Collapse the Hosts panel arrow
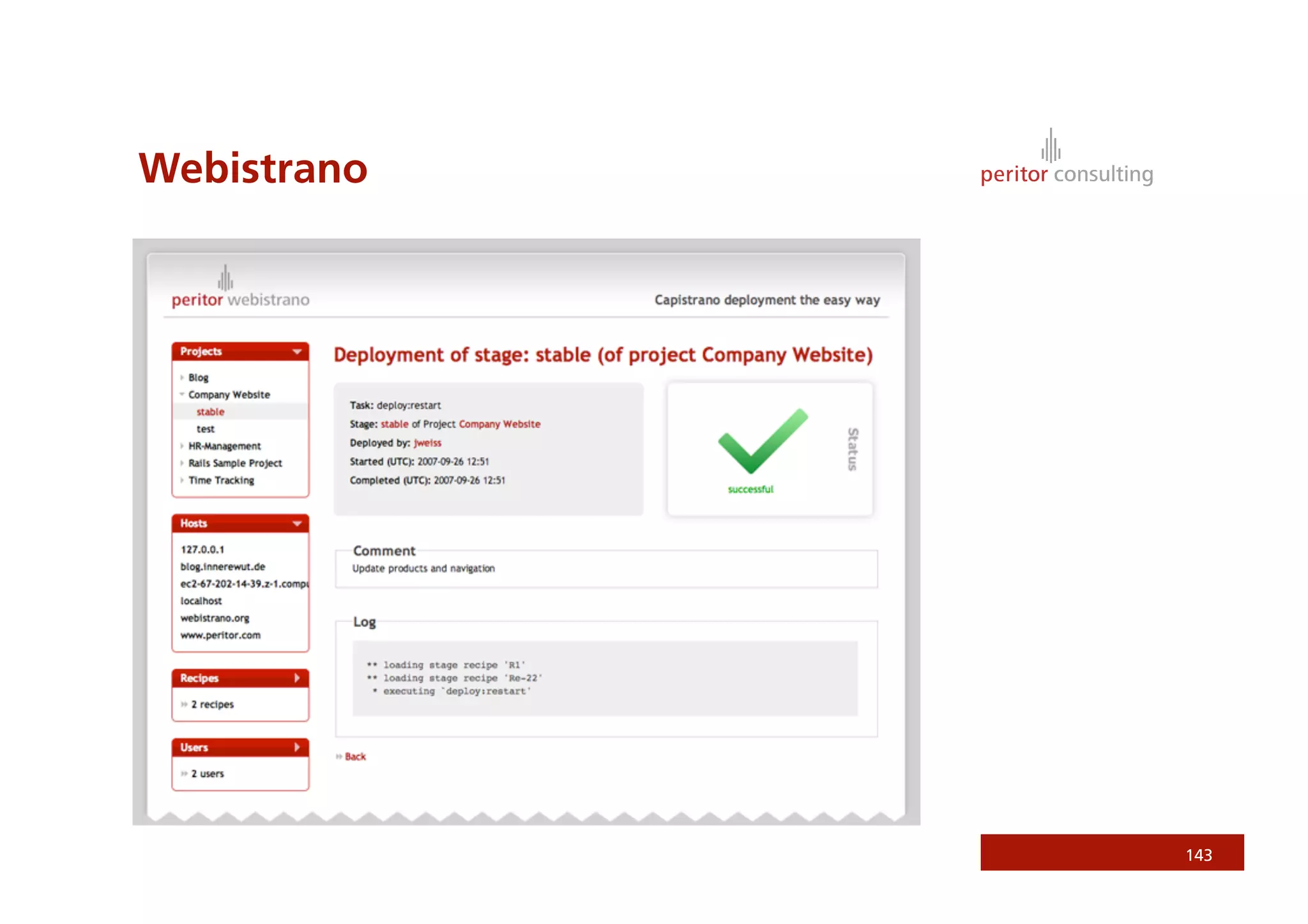 [x=297, y=524]
